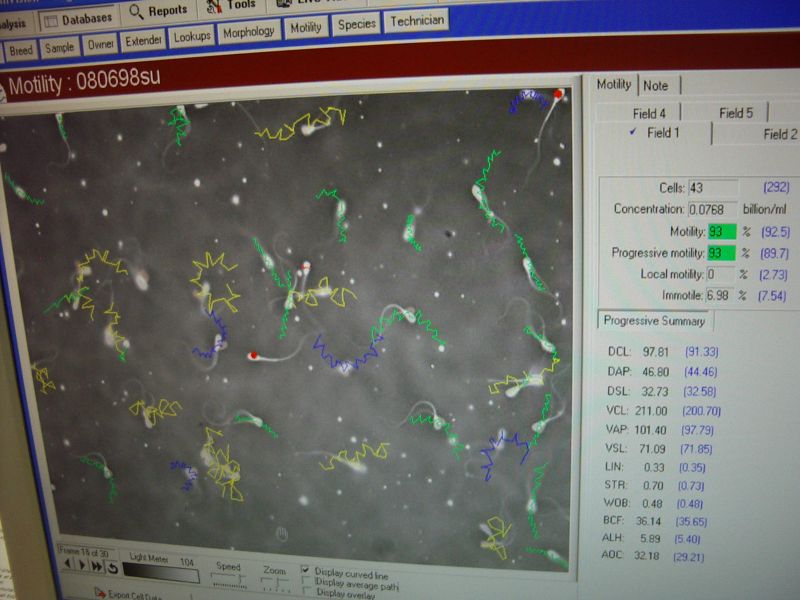
Task: Click the Export Cell Data icon
Action: click(100, 592)
